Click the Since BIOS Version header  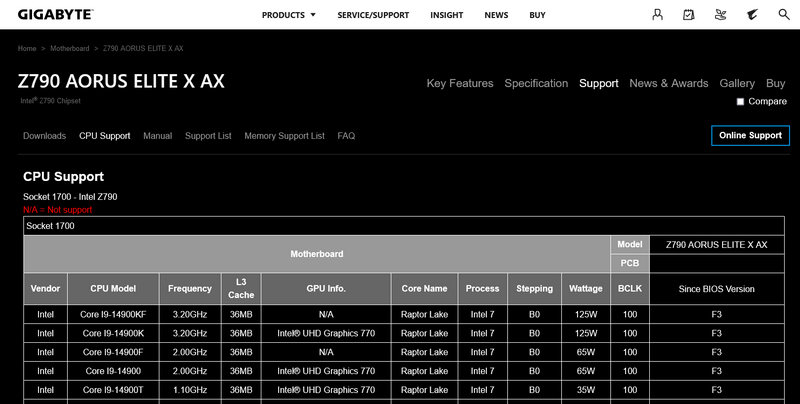coord(716,289)
